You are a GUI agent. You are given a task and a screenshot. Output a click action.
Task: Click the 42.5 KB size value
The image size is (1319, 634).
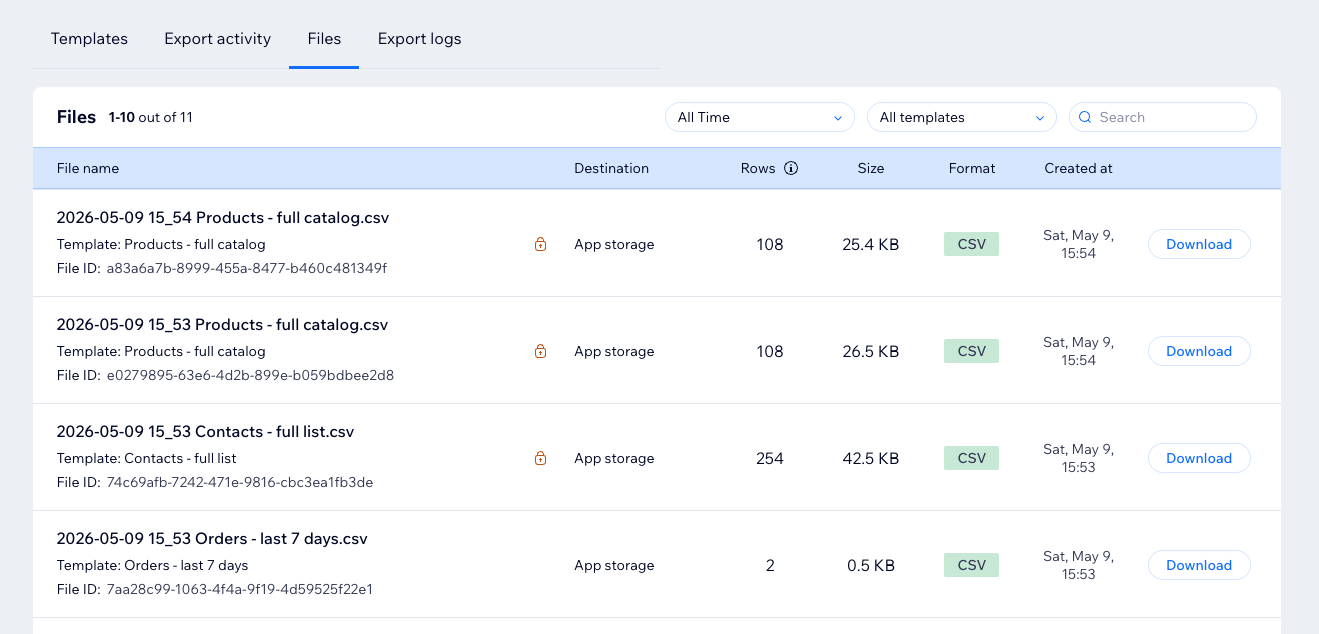(x=871, y=458)
